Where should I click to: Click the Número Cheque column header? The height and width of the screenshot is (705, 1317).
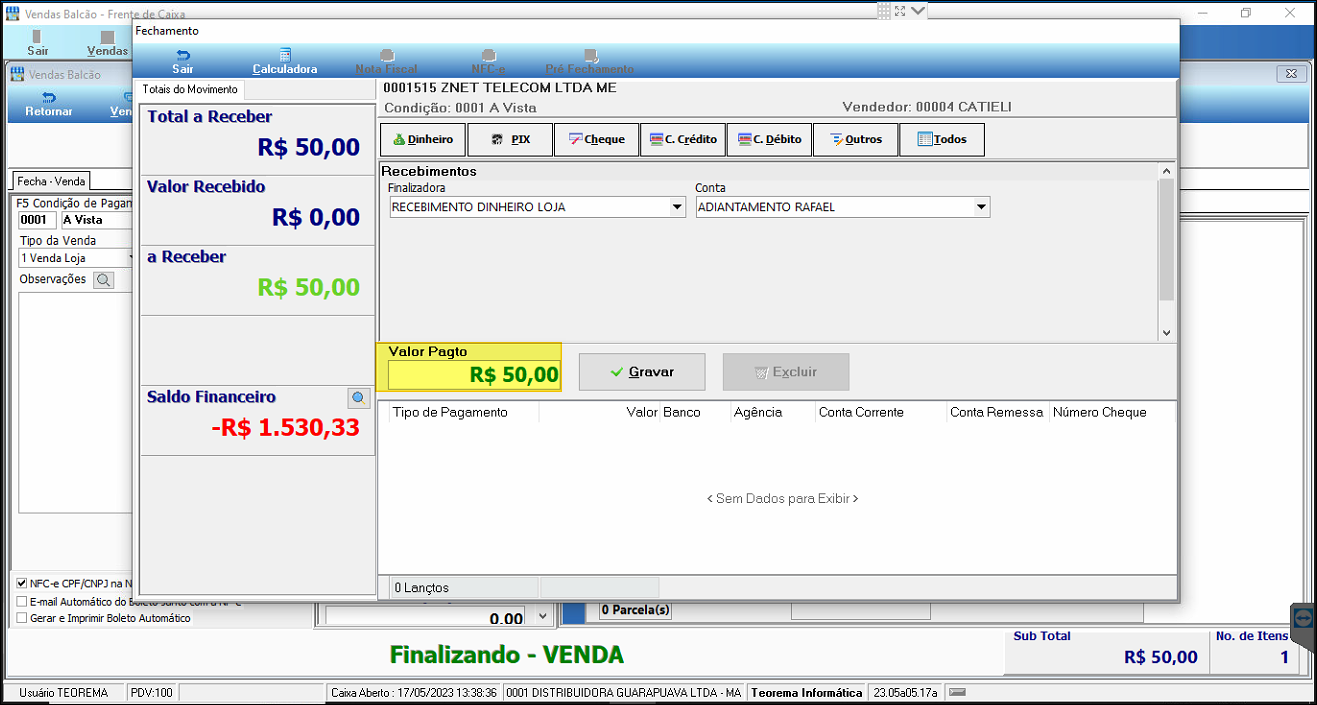(1100, 412)
